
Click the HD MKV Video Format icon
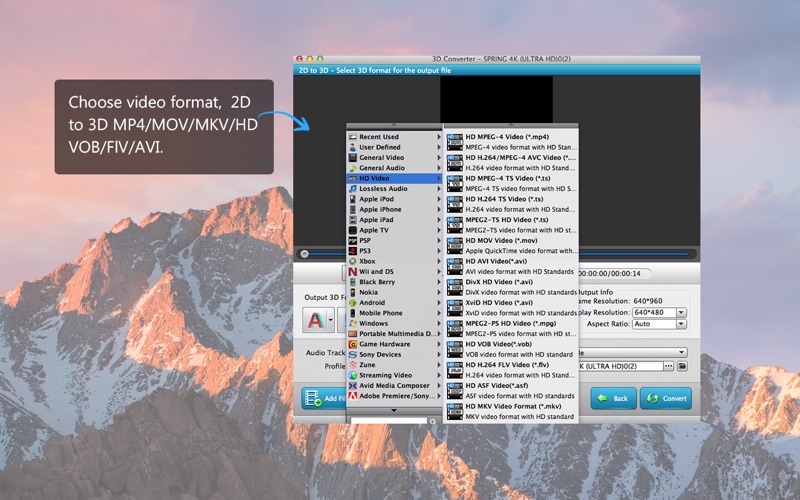(455, 411)
